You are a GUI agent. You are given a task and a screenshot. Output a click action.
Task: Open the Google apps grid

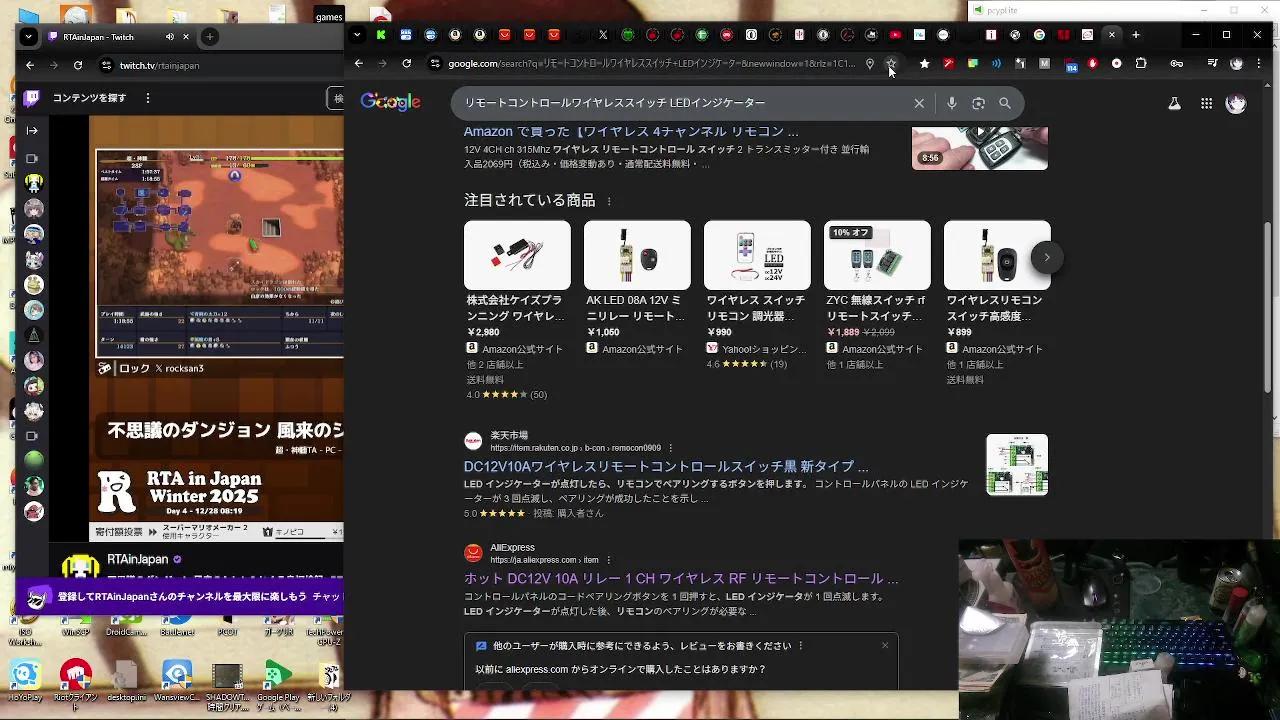pyautogui.click(x=1206, y=103)
